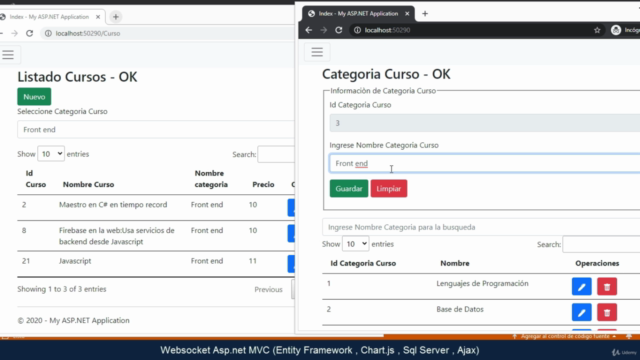Go forward in left browser window

(x=14, y=33)
